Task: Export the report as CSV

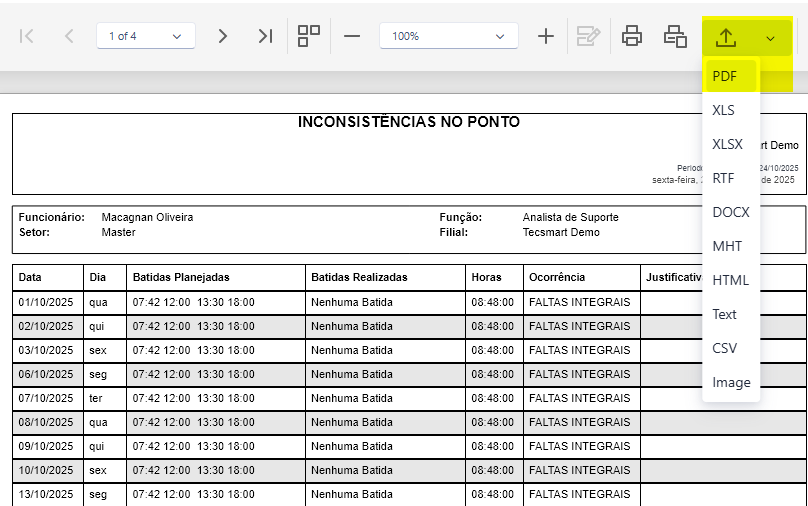Action: coord(730,348)
